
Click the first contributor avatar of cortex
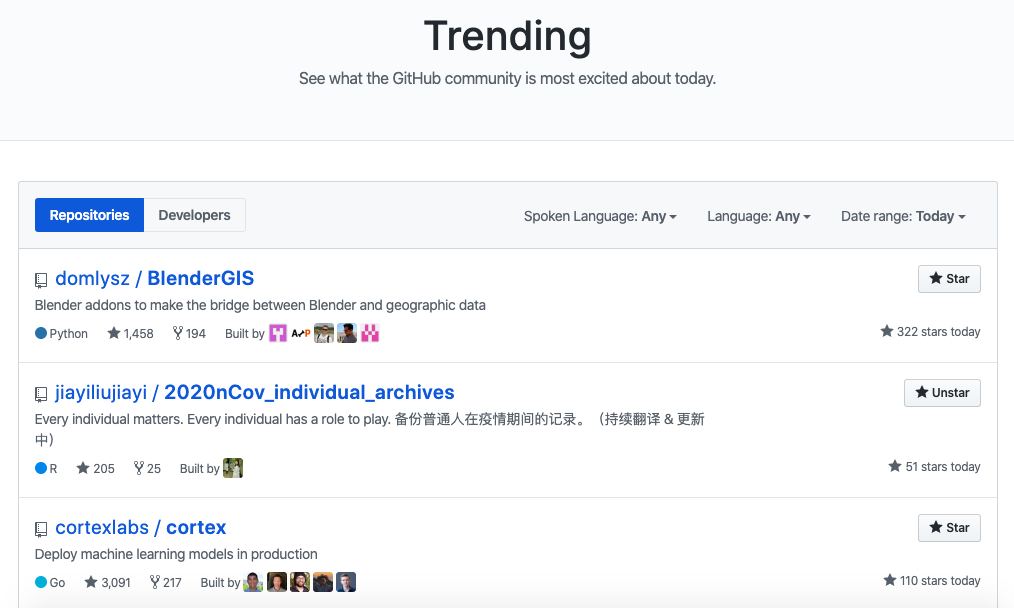(x=254, y=582)
